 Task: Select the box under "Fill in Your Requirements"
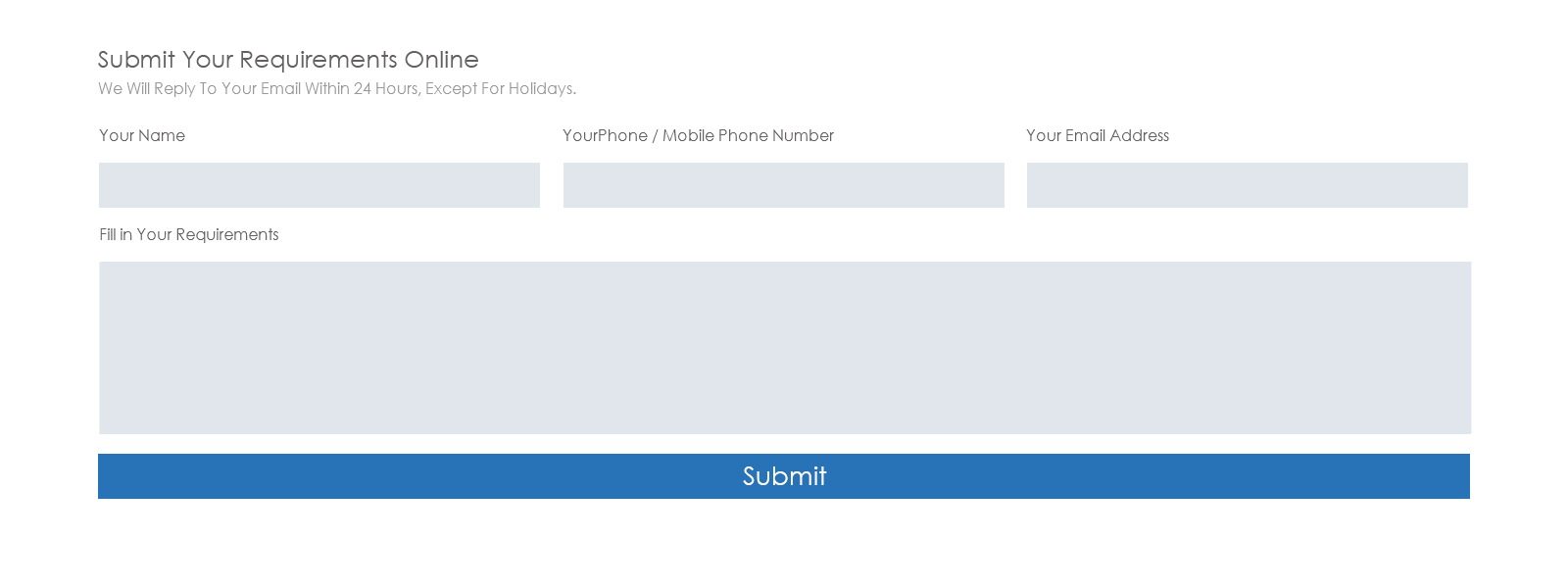(784, 347)
